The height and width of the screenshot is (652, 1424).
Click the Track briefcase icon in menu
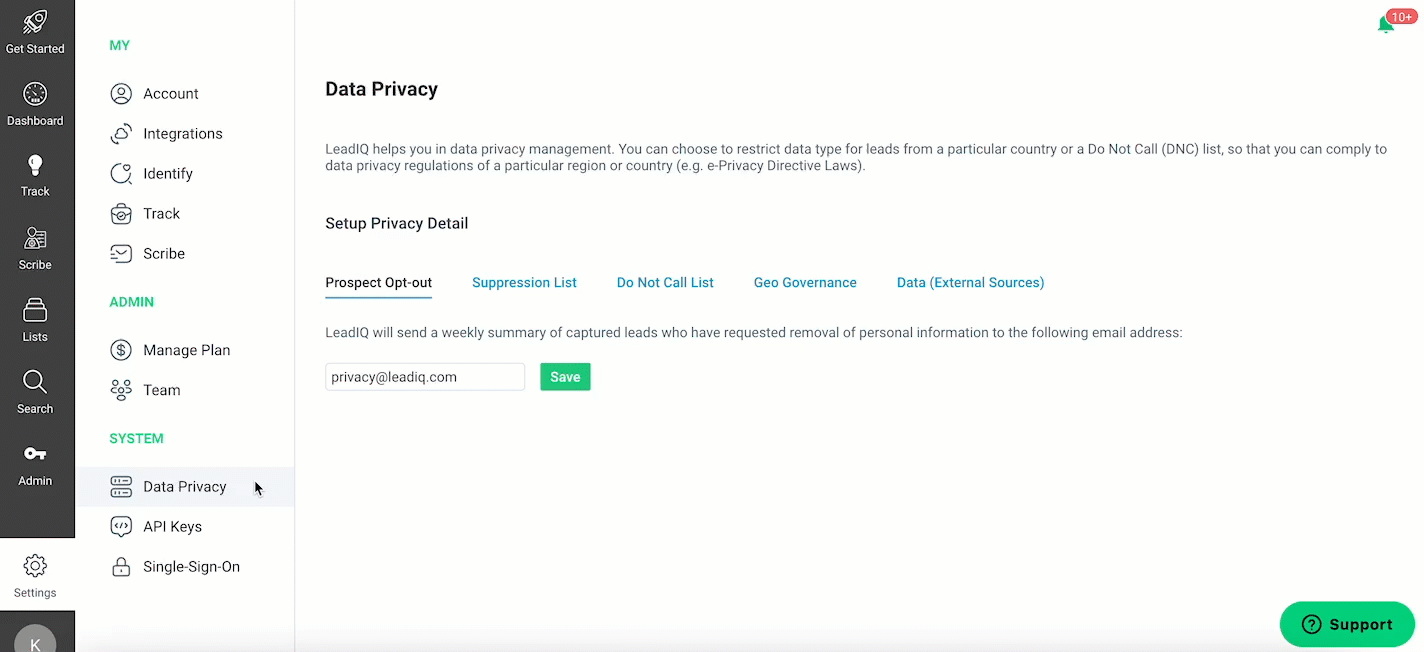click(x=121, y=214)
